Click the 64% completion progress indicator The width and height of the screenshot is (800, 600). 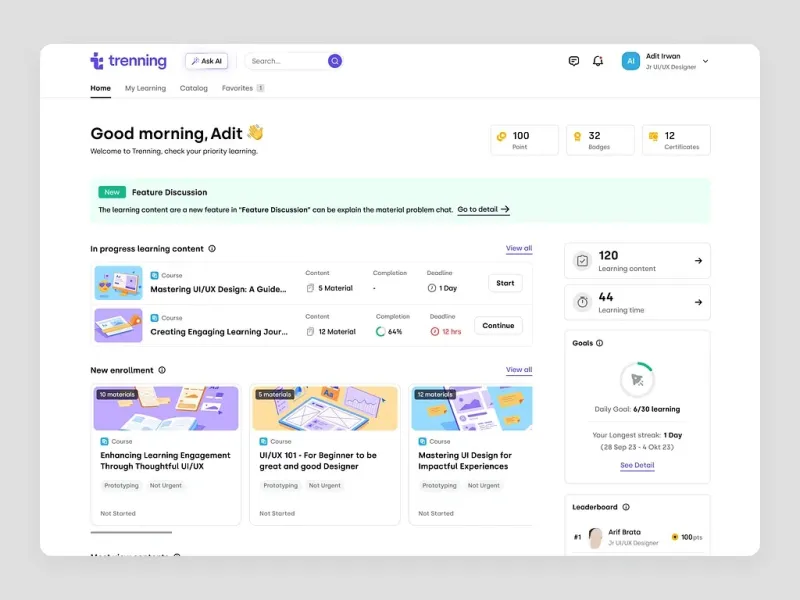(x=389, y=332)
